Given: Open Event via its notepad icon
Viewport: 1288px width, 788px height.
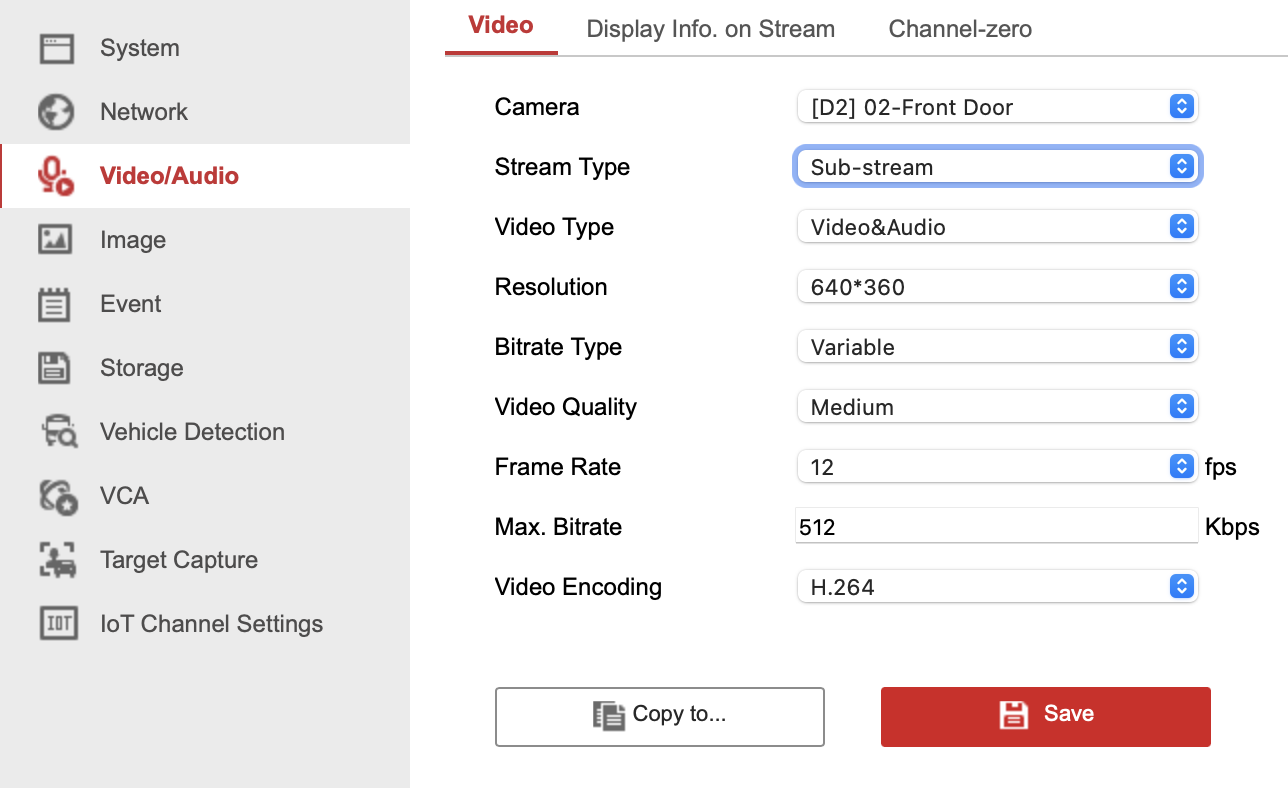Looking at the screenshot, I should pos(56,304).
